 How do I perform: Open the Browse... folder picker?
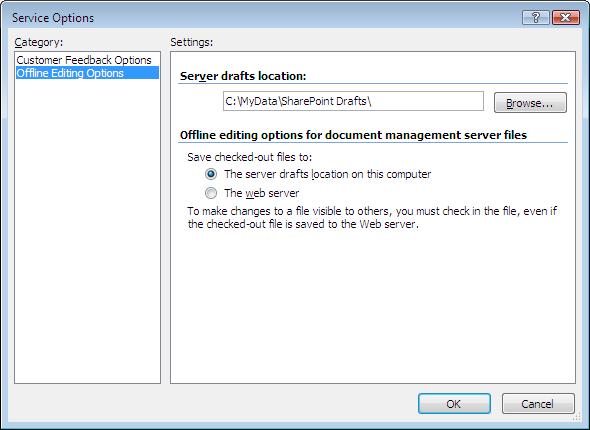[530, 102]
